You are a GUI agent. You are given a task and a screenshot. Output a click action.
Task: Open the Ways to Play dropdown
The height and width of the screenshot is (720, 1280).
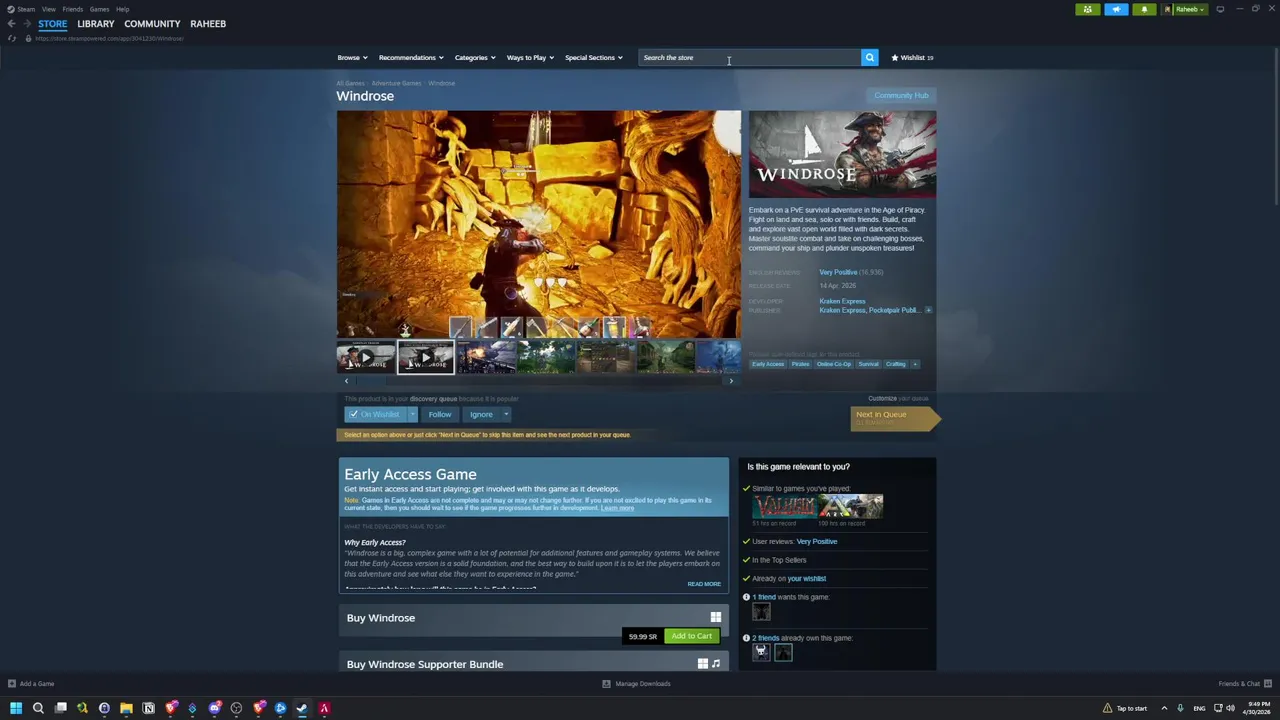[530, 57]
